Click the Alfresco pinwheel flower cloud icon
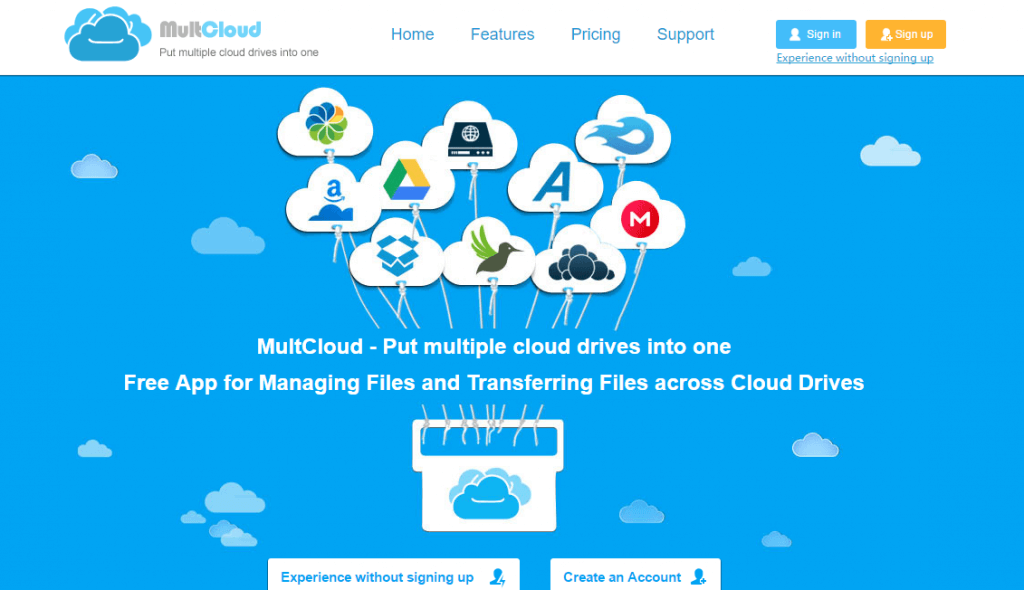The image size is (1024, 590). click(x=326, y=123)
